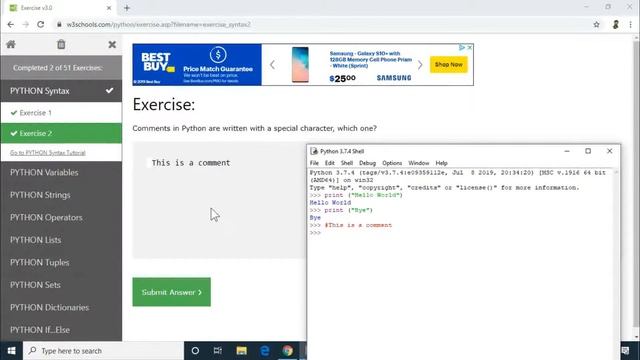The image size is (640, 360).
Task: Go back using the browser back arrow
Action: [11, 24]
